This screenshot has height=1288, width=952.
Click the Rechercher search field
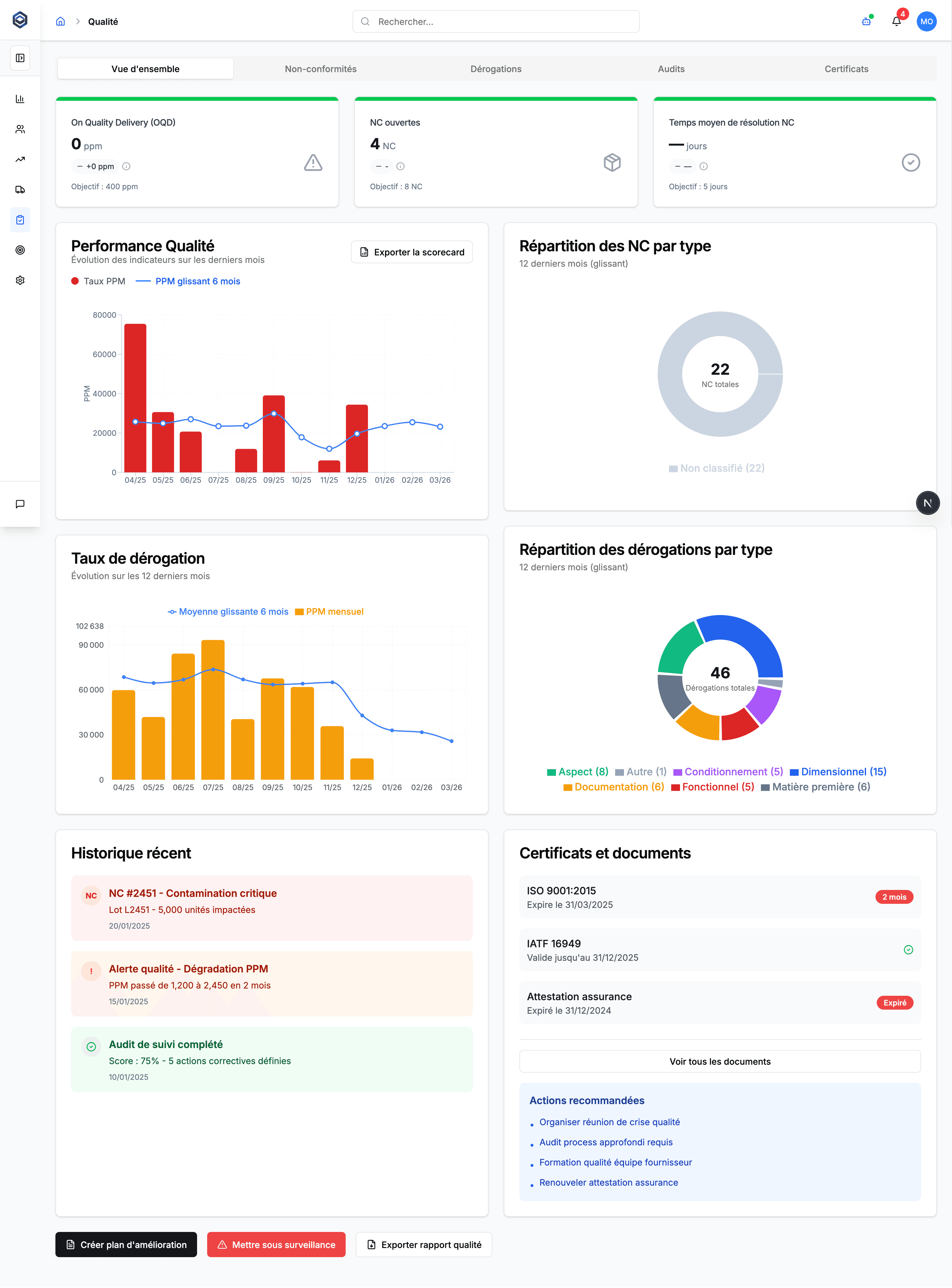496,22
